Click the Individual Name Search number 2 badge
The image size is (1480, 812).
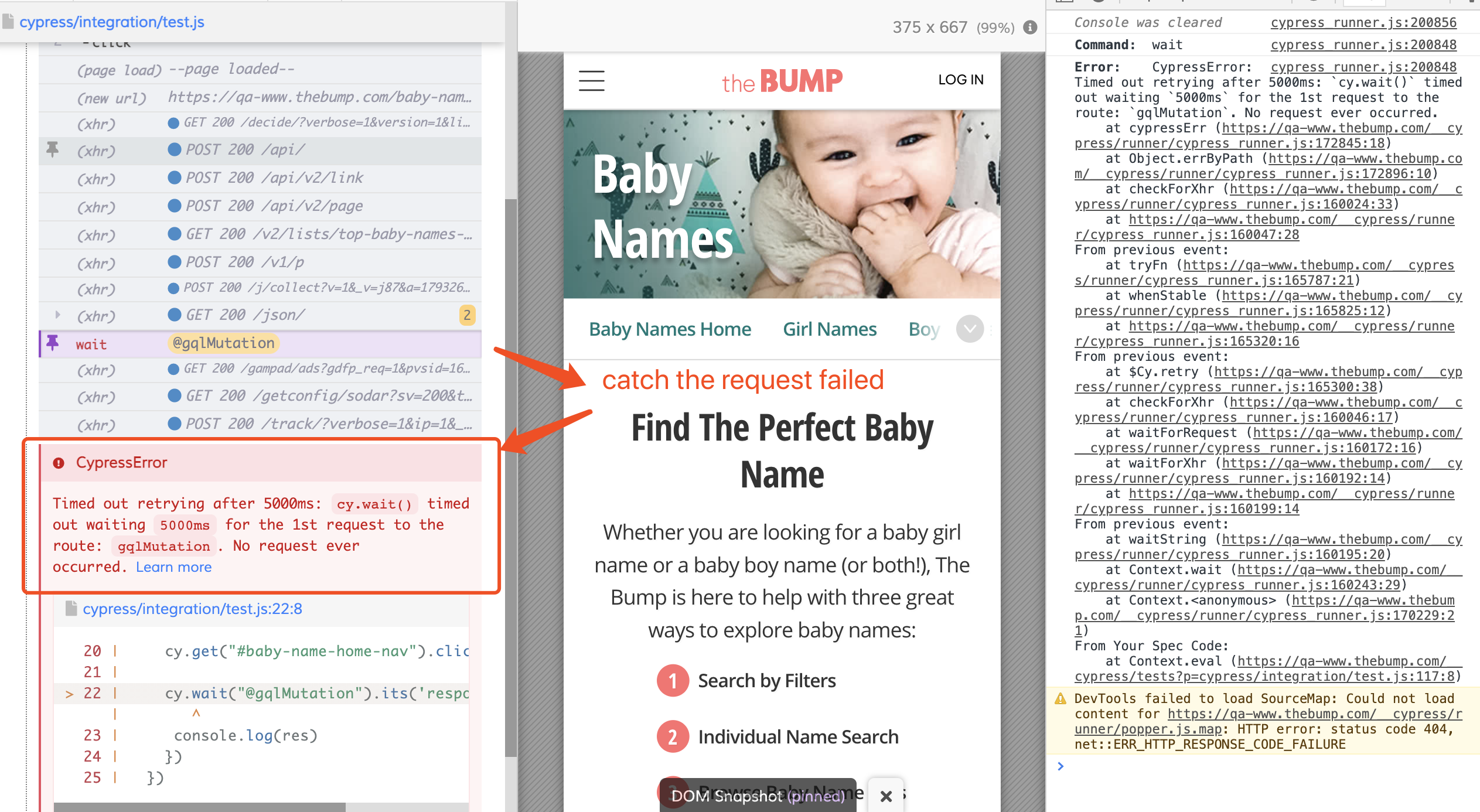point(673,736)
